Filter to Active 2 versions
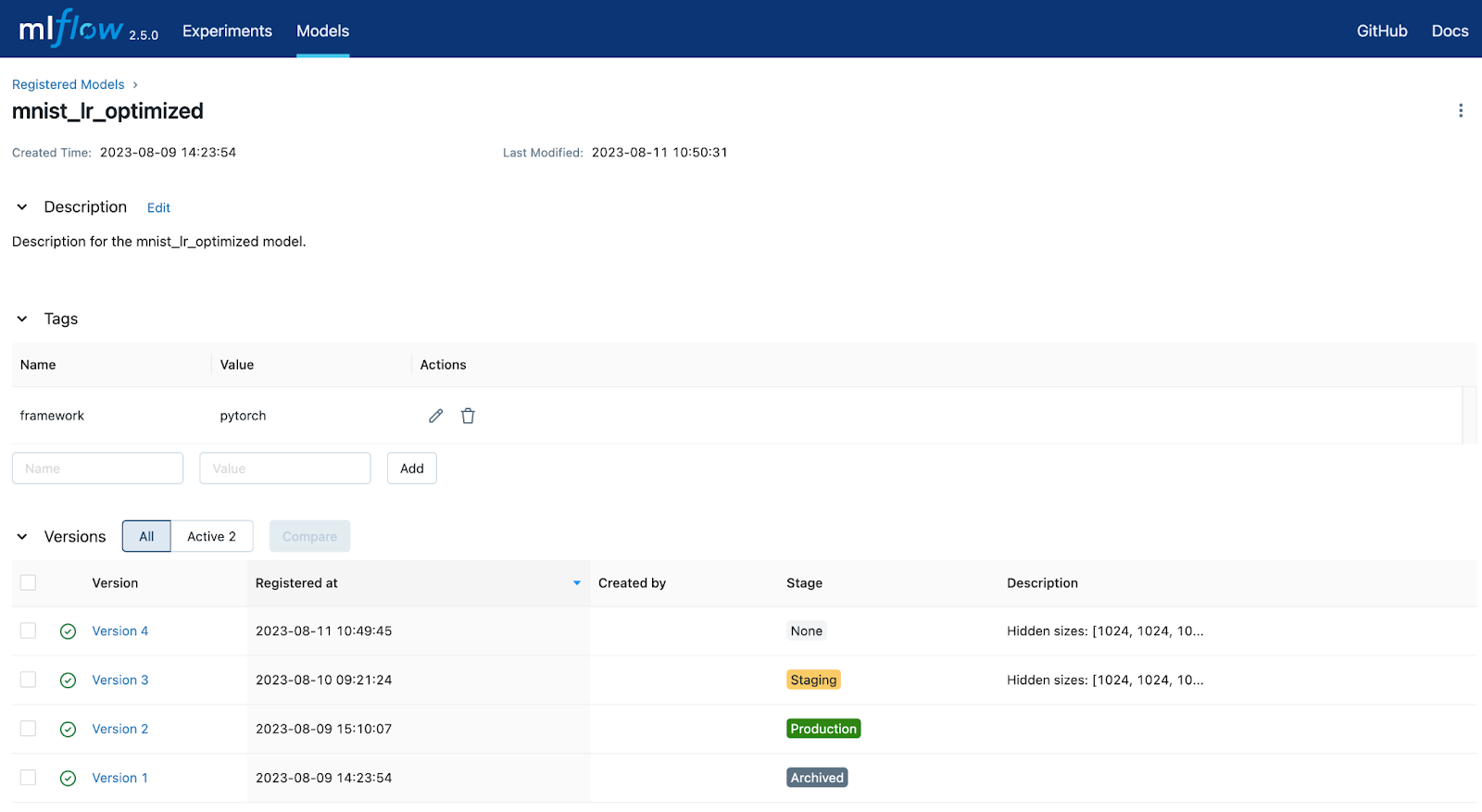Image resolution: width=1482 pixels, height=812 pixels. (x=211, y=536)
